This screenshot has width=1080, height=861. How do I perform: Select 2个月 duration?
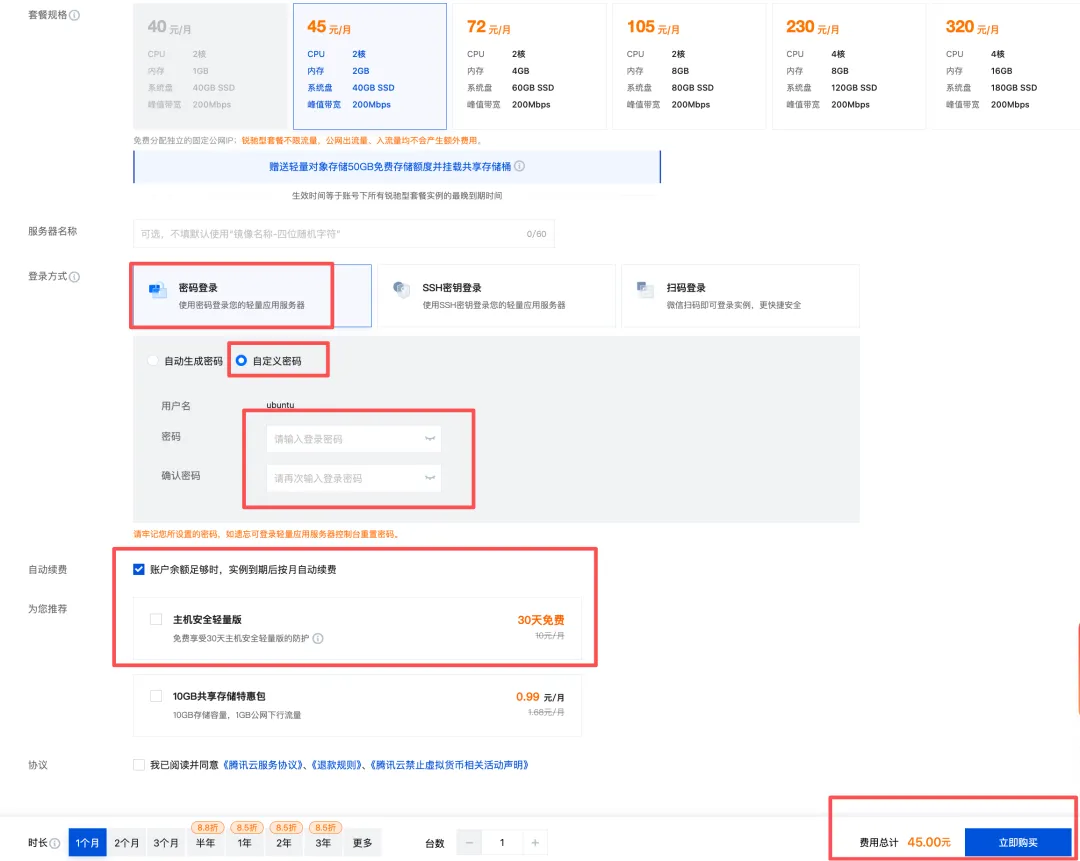tap(127, 842)
